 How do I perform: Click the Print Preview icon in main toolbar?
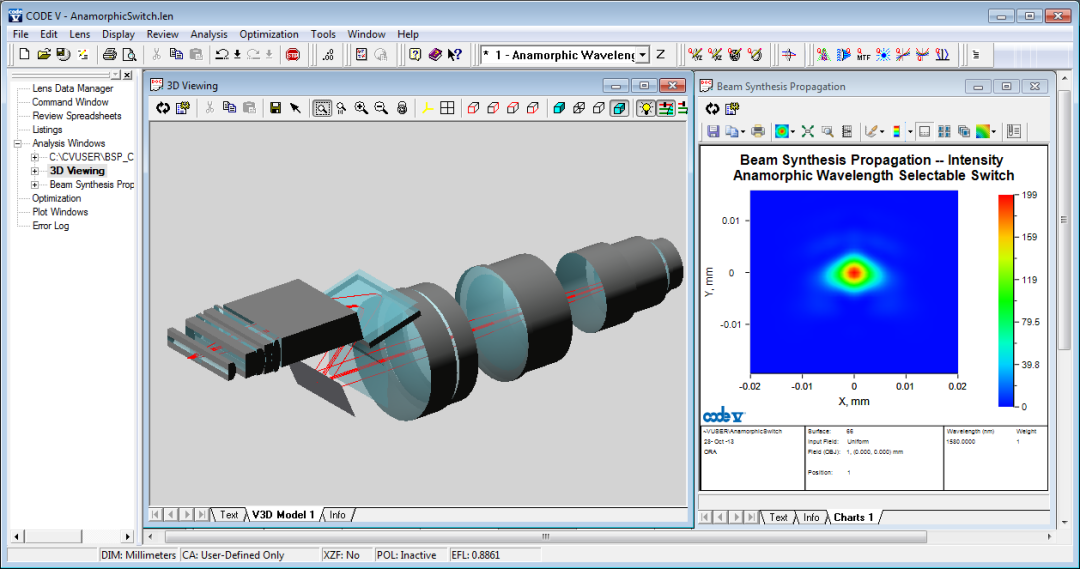(x=129, y=55)
